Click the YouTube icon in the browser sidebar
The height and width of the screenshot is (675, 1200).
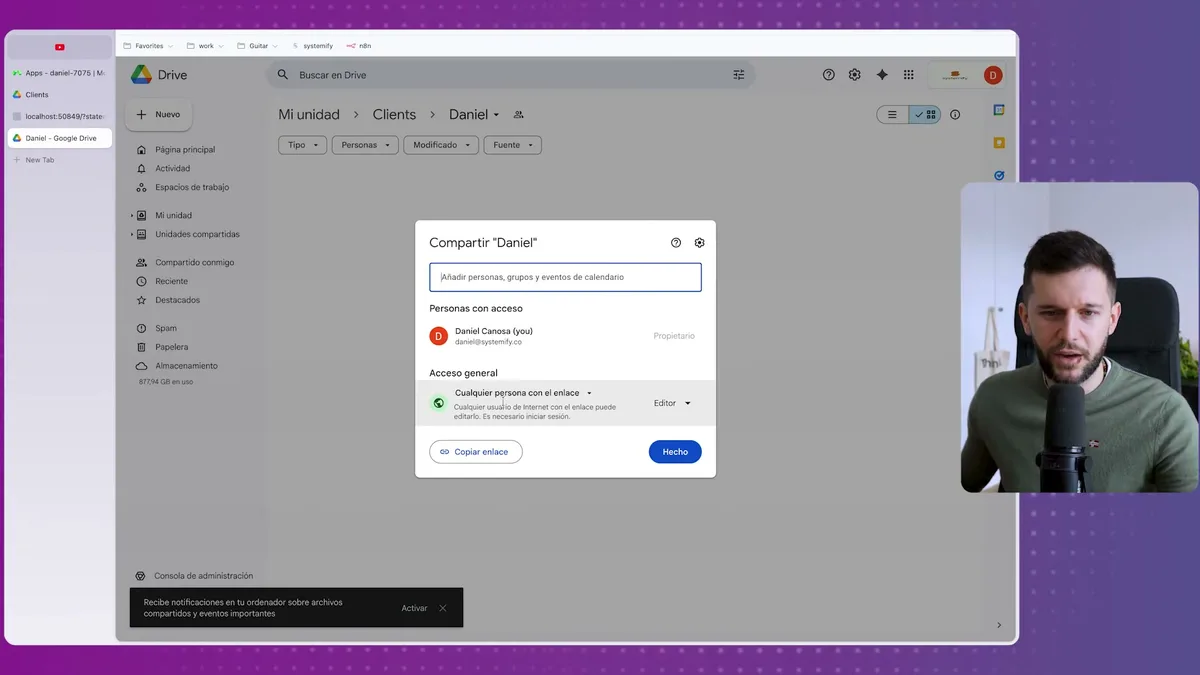coord(57,45)
